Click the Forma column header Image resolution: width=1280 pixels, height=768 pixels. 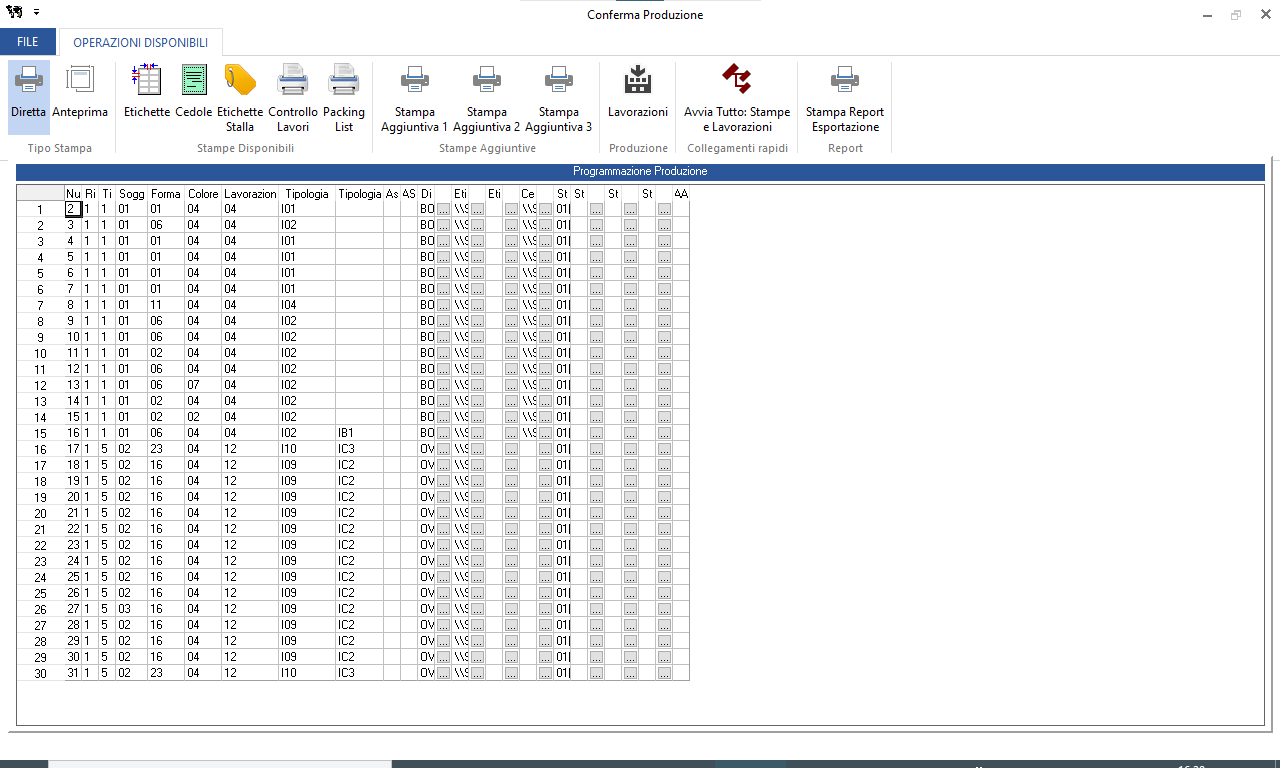(166, 193)
